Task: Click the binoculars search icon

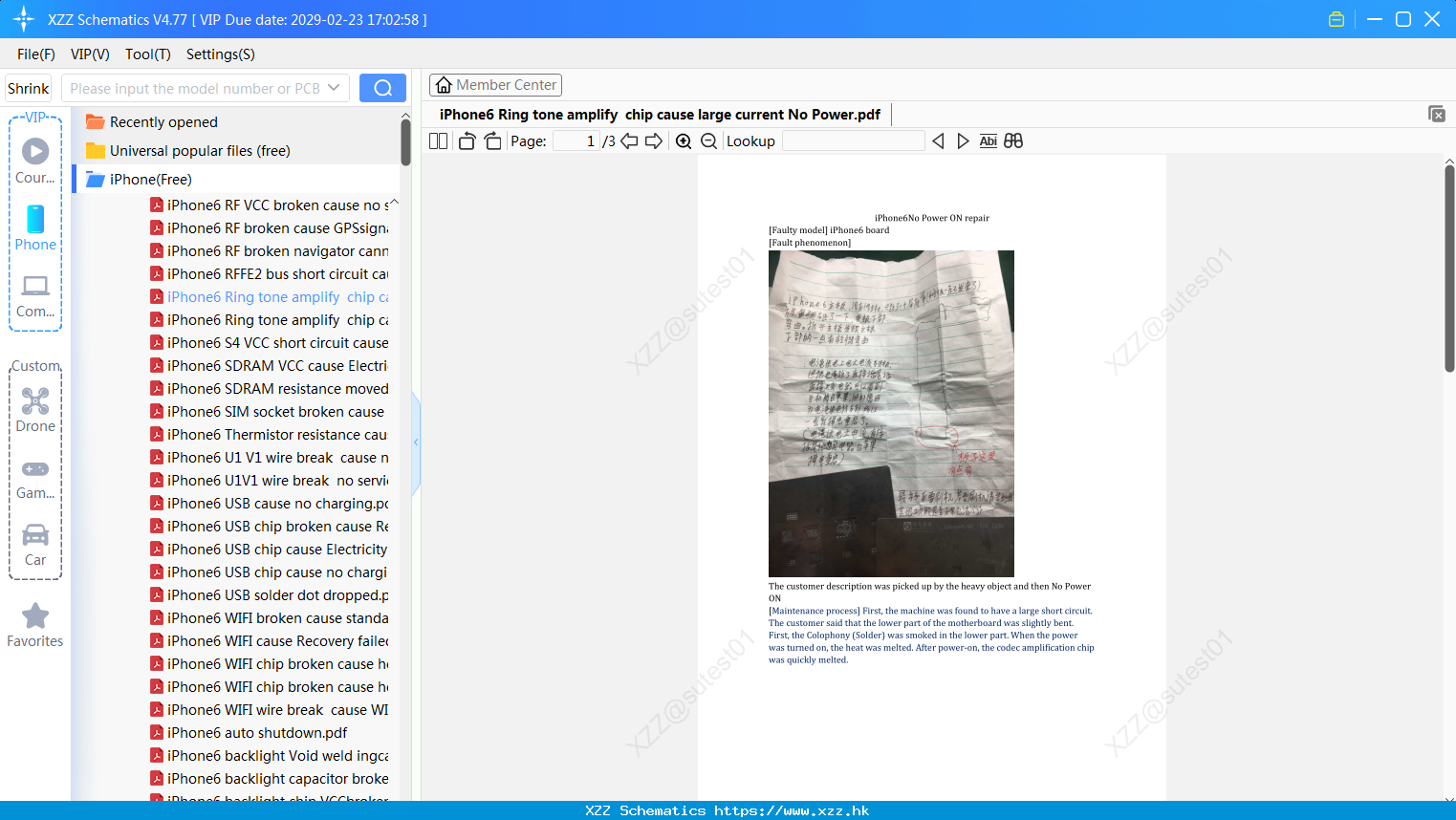Action: 1013,141
